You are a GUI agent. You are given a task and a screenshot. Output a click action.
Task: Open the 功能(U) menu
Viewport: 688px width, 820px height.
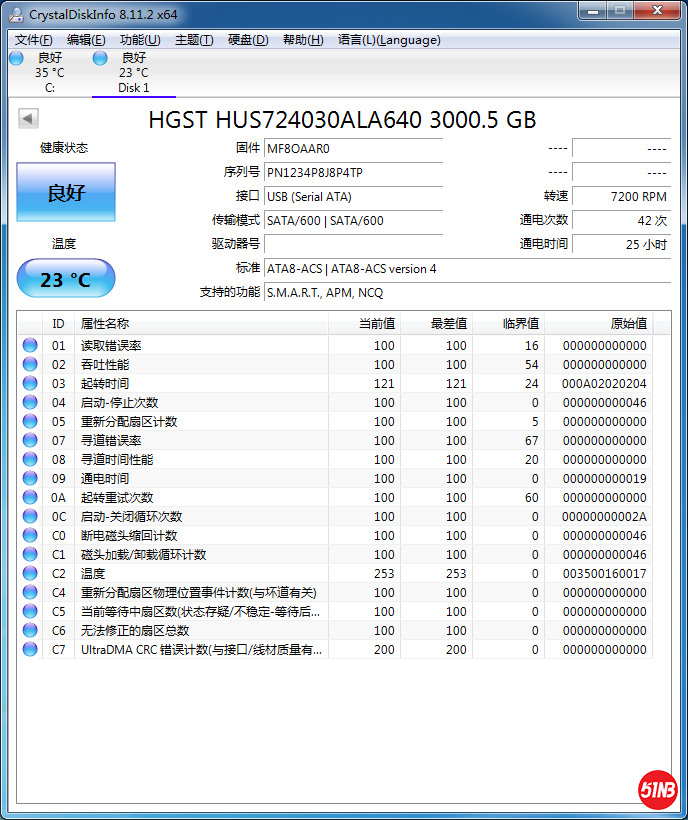click(139, 40)
